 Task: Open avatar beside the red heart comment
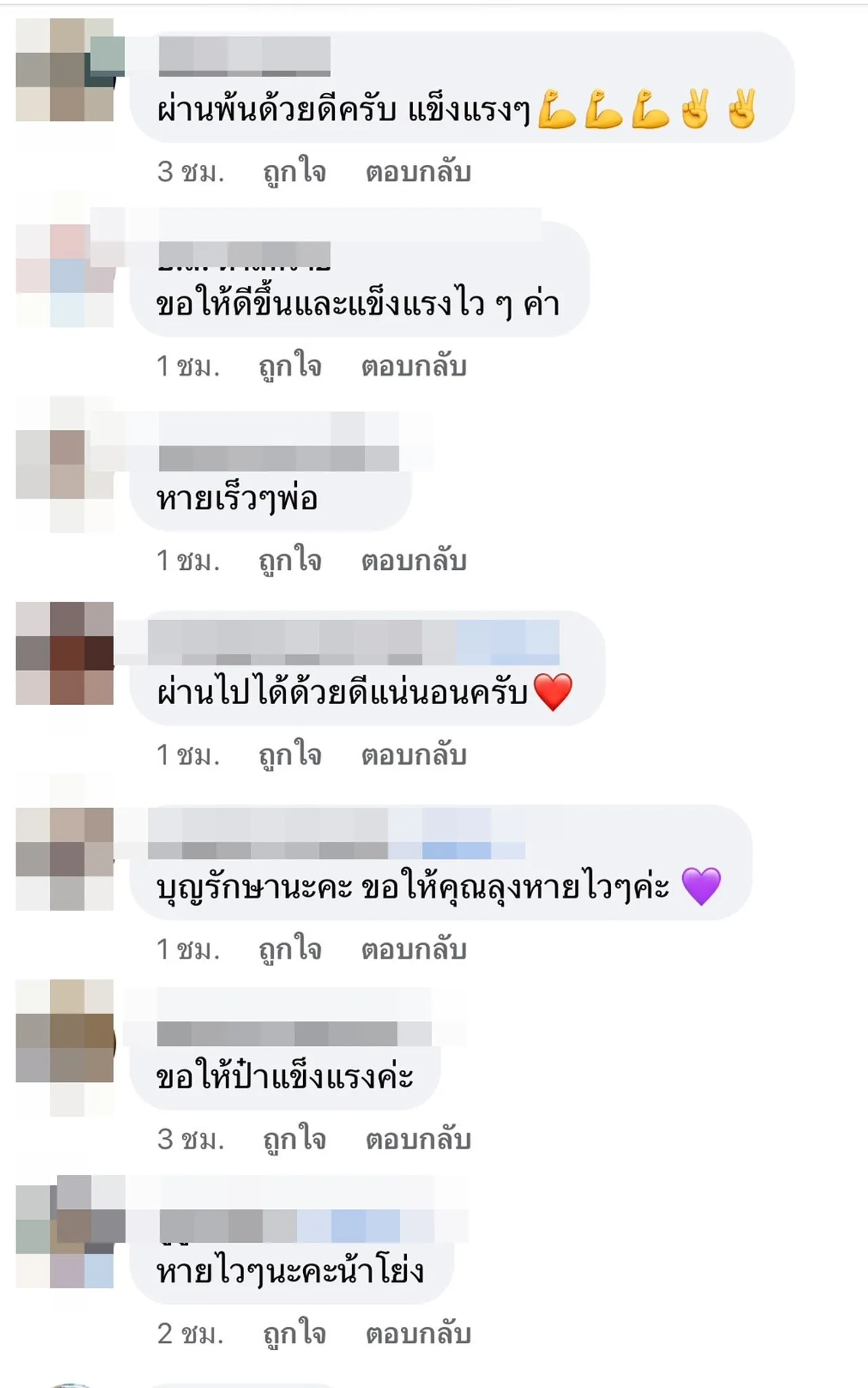tap(66, 653)
